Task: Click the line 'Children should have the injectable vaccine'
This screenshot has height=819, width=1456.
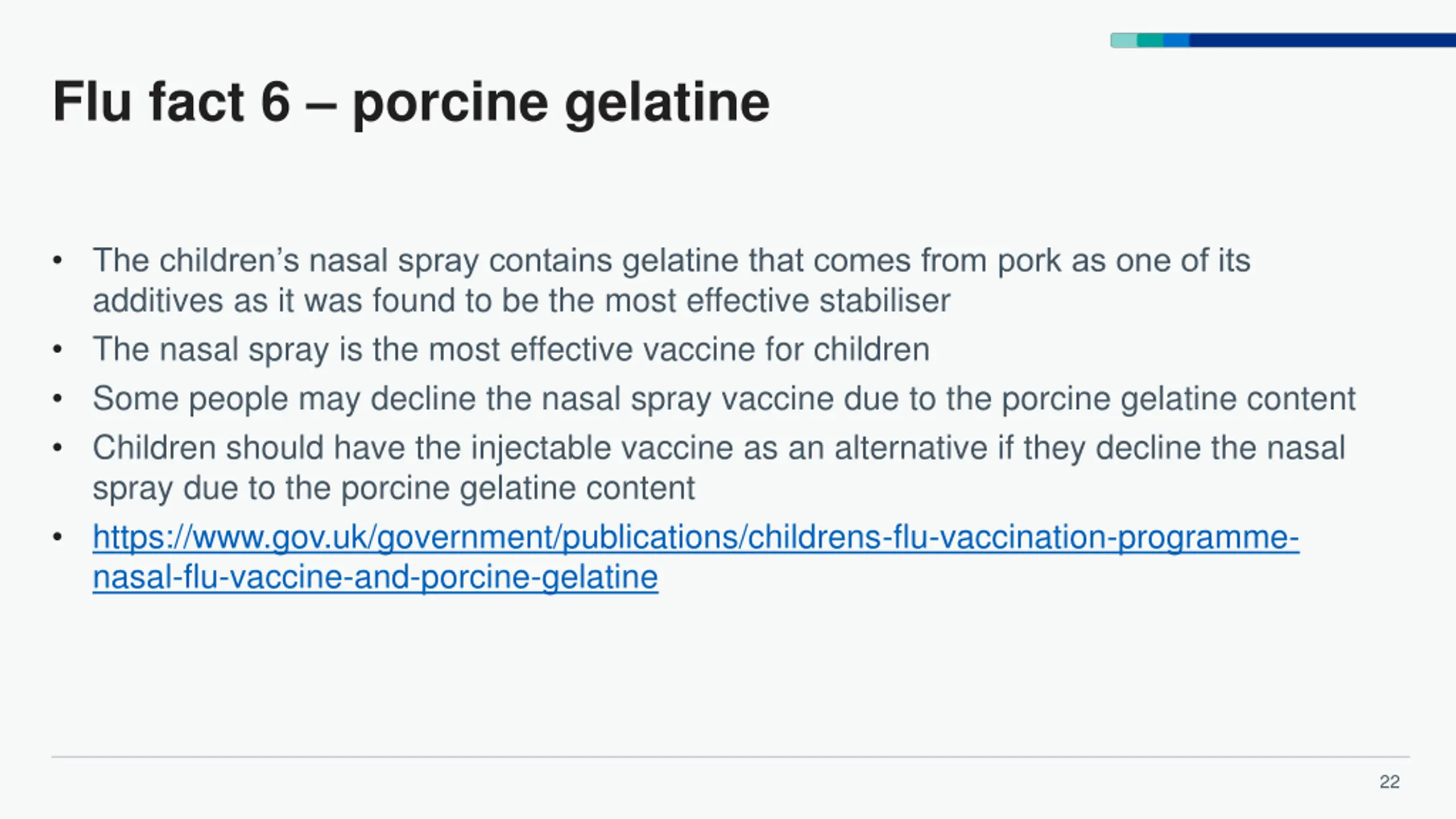Action: tap(719, 448)
